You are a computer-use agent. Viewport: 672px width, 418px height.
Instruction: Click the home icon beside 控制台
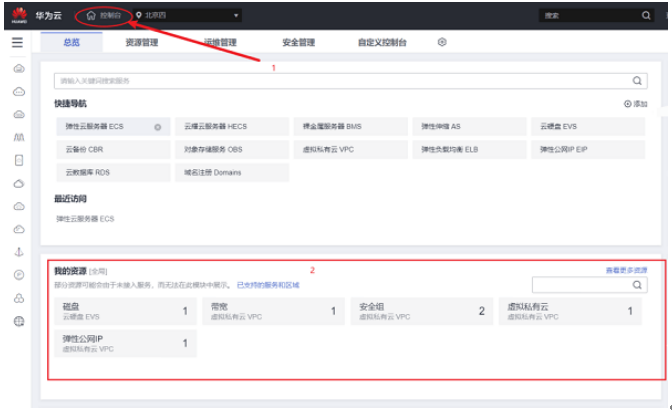[91, 15]
